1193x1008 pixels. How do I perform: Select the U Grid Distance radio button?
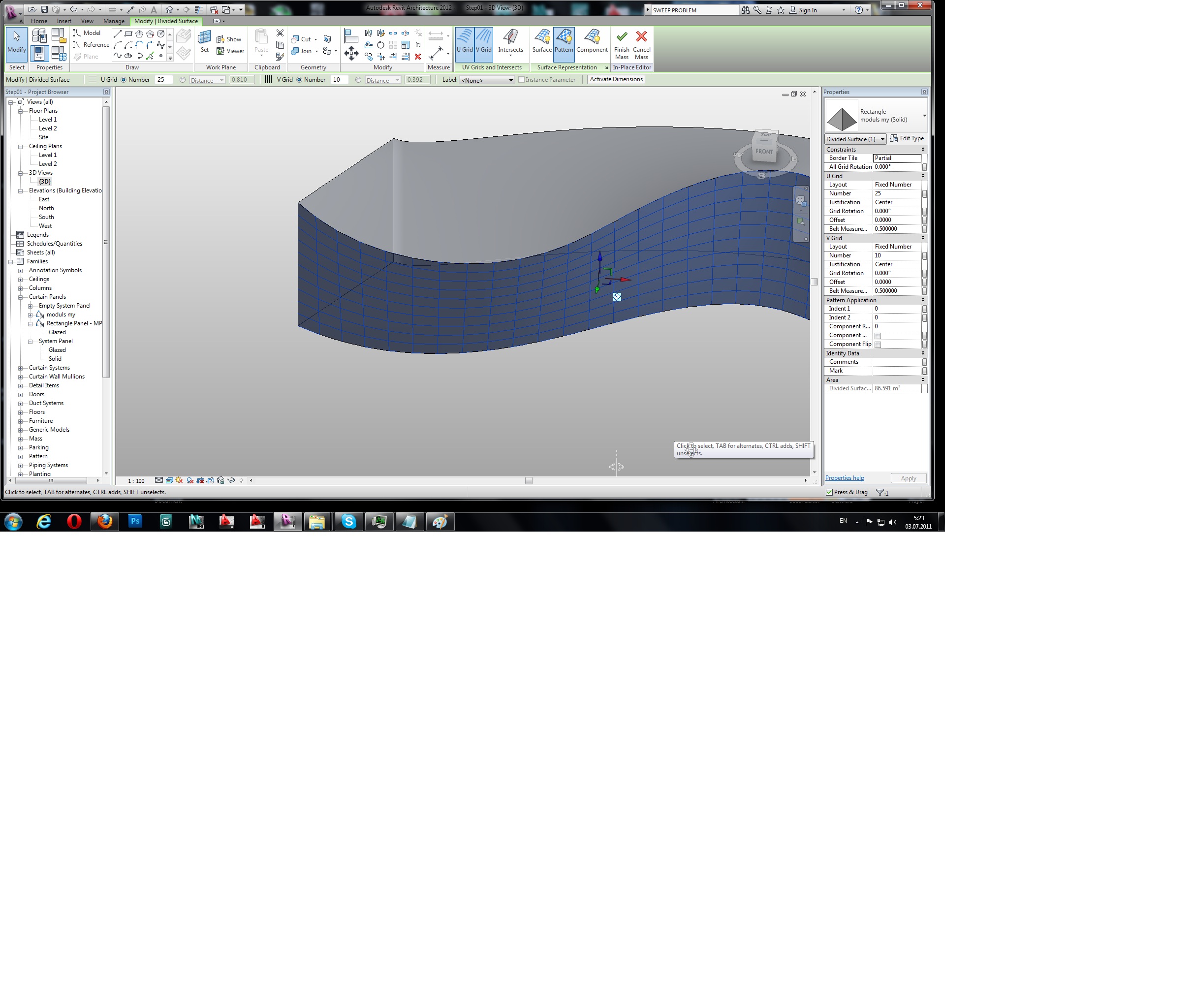(x=182, y=80)
